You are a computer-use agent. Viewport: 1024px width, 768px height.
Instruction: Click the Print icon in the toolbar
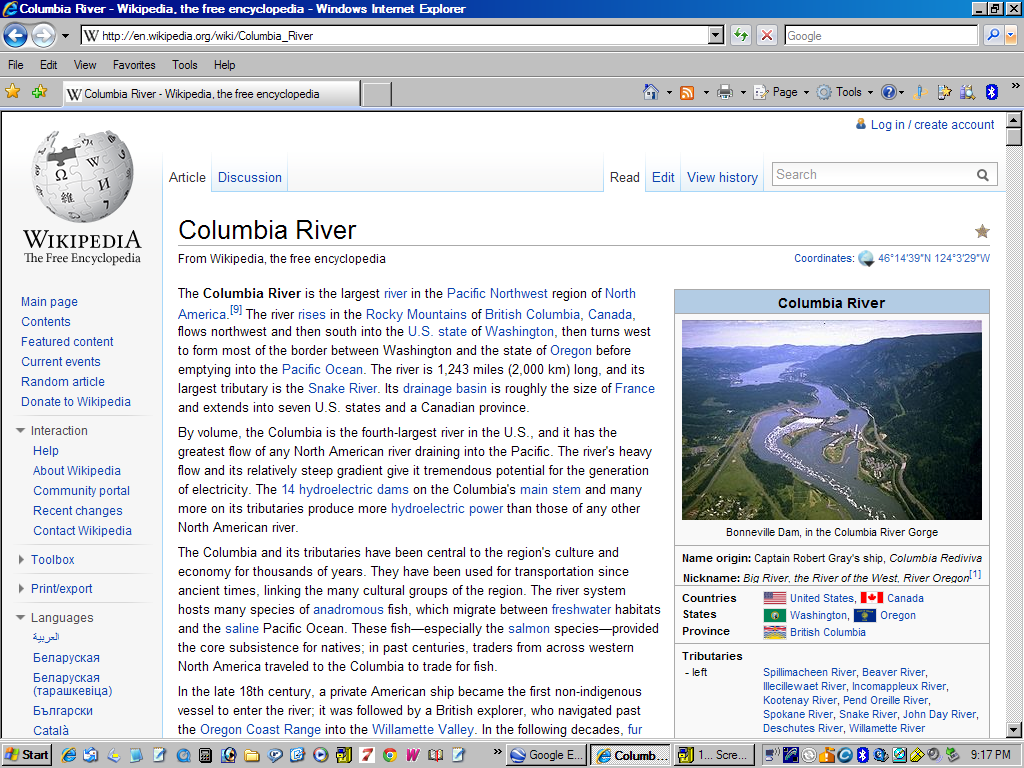click(x=725, y=93)
